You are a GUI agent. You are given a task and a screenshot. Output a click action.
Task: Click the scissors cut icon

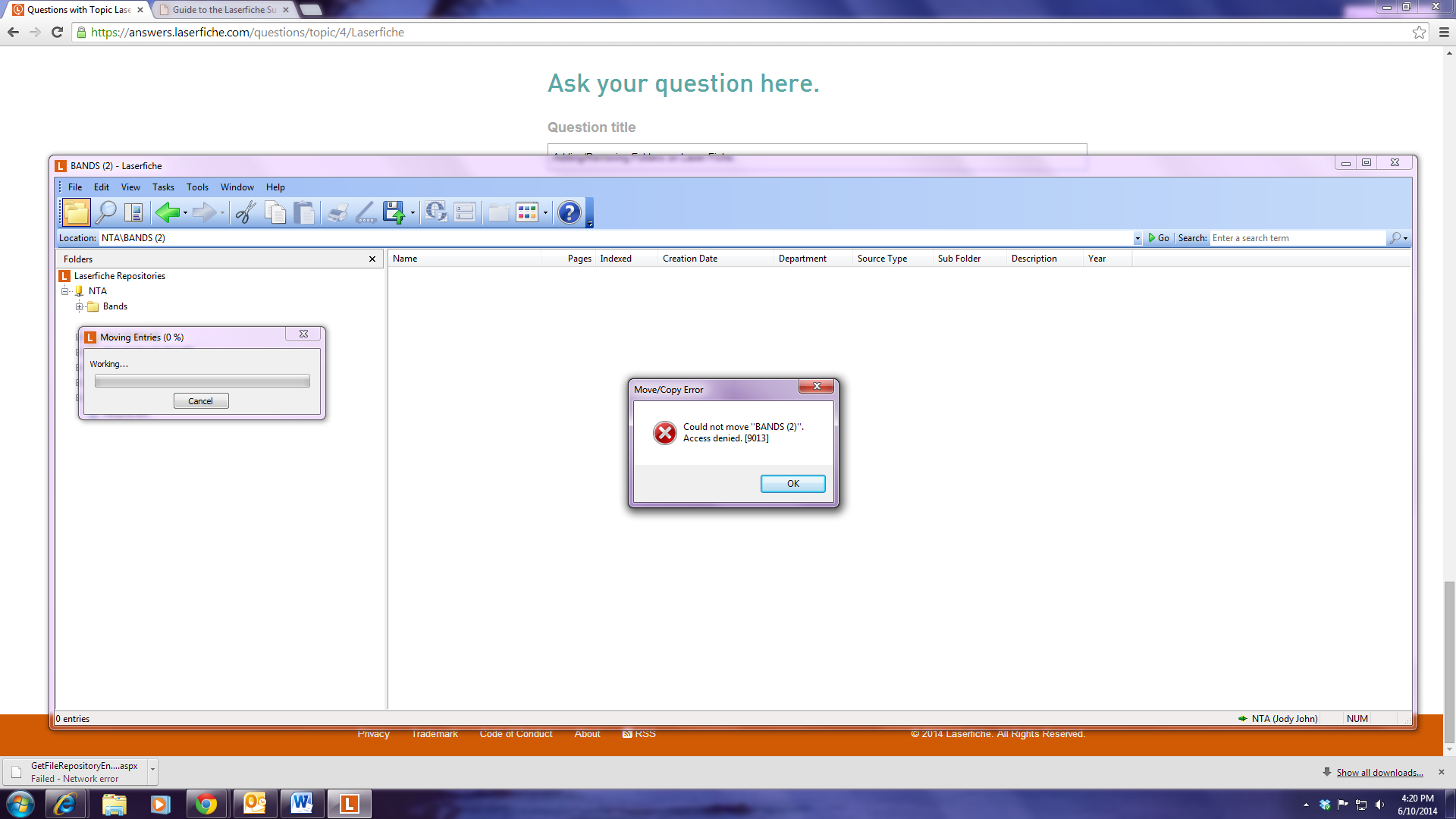pyautogui.click(x=245, y=212)
